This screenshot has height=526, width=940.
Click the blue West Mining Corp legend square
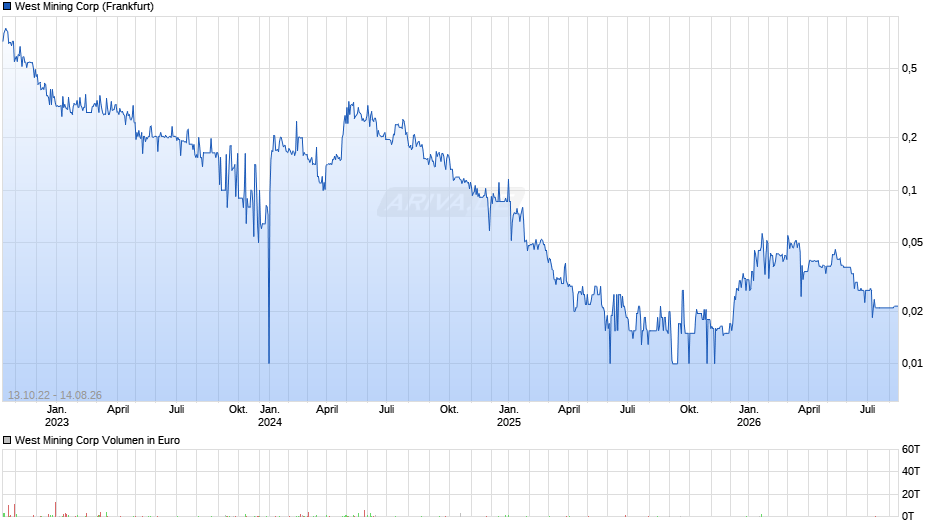tap(7, 7)
